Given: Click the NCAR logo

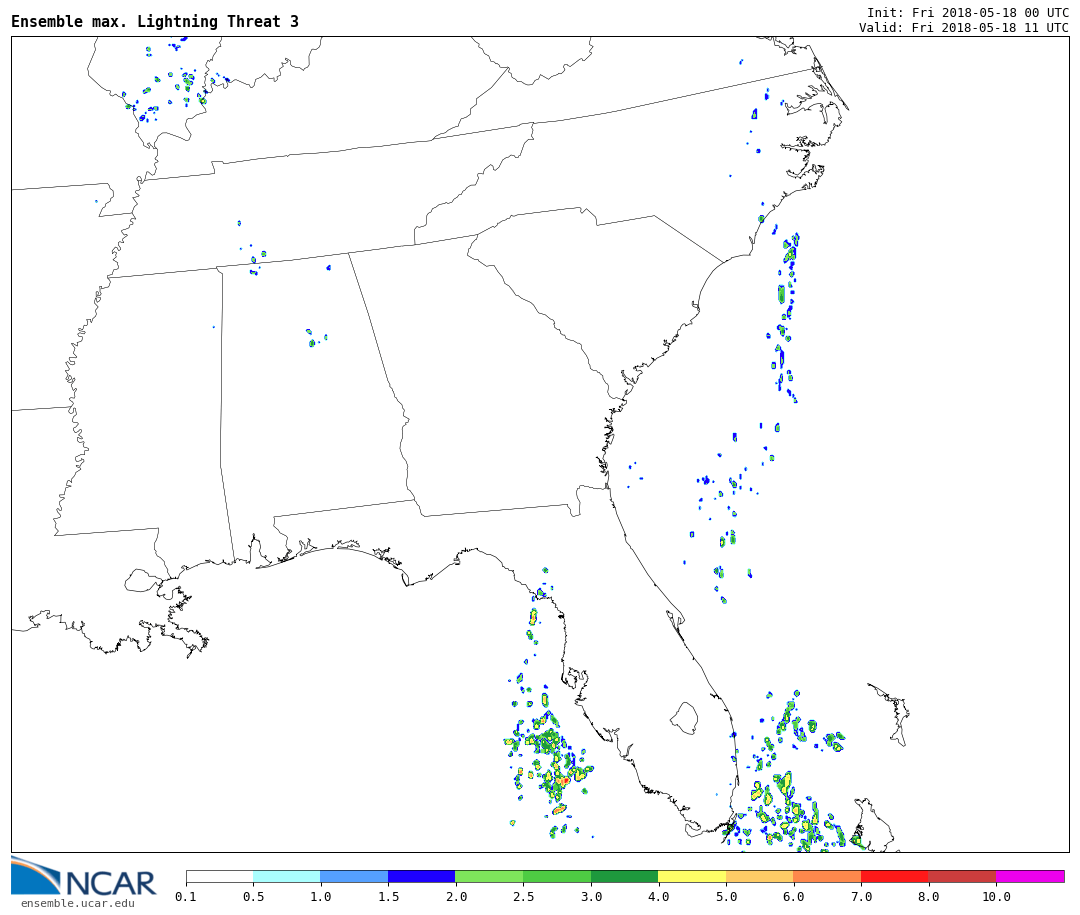Looking at the screenshot, I should tap(84, 877).
